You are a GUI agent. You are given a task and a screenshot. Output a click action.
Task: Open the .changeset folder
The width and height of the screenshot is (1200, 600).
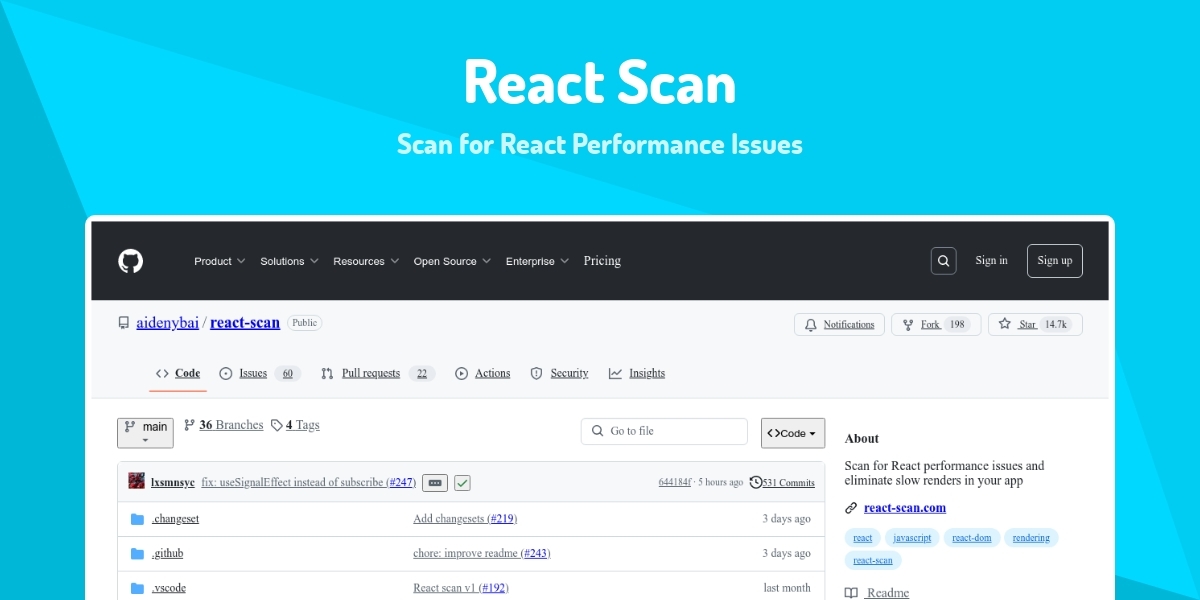pyautogui.click(x=176, y=519)
